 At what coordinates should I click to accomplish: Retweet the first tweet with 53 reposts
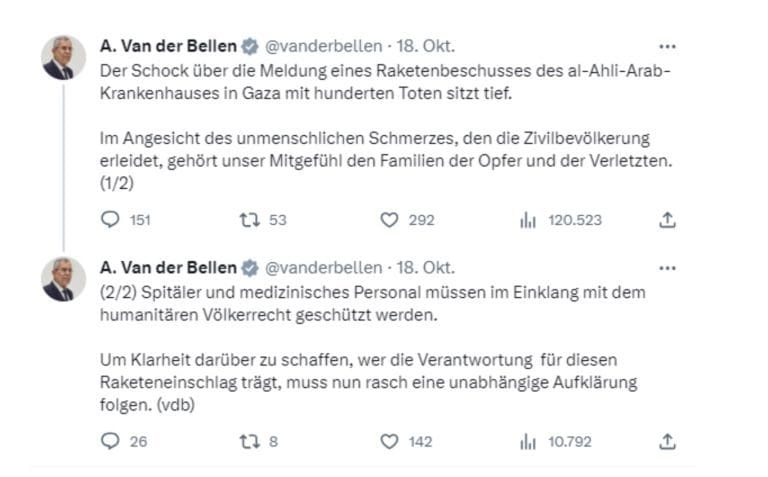pyautogui.click(x=249, y=220)
